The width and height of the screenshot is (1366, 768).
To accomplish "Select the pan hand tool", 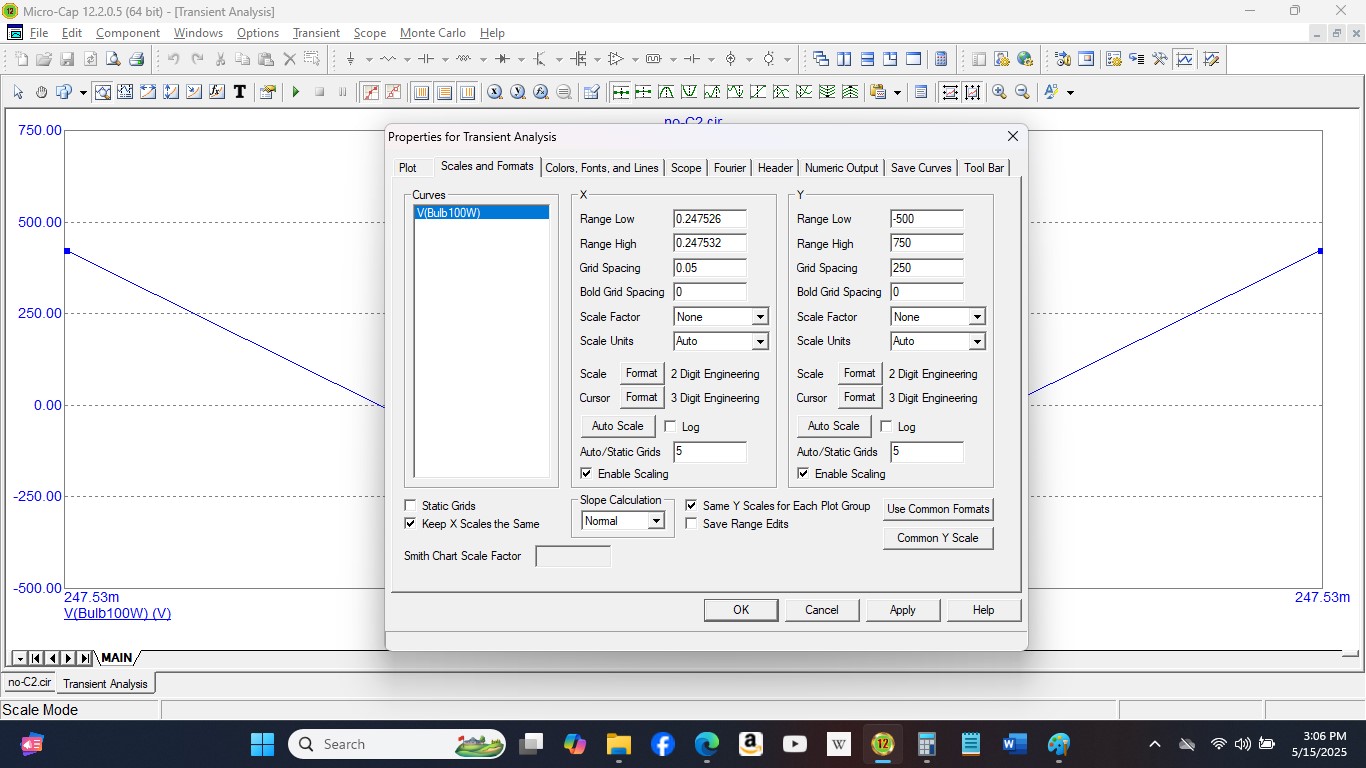I will pyautogui.click(x=41, y=92).
